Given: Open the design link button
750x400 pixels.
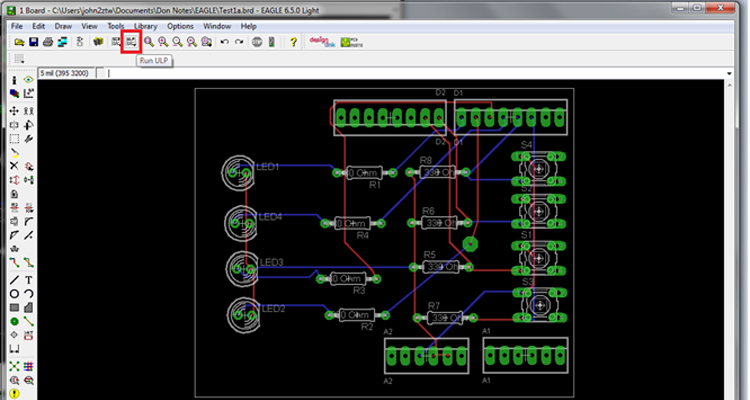Looking at the screenshot, I should click(322, 42).
